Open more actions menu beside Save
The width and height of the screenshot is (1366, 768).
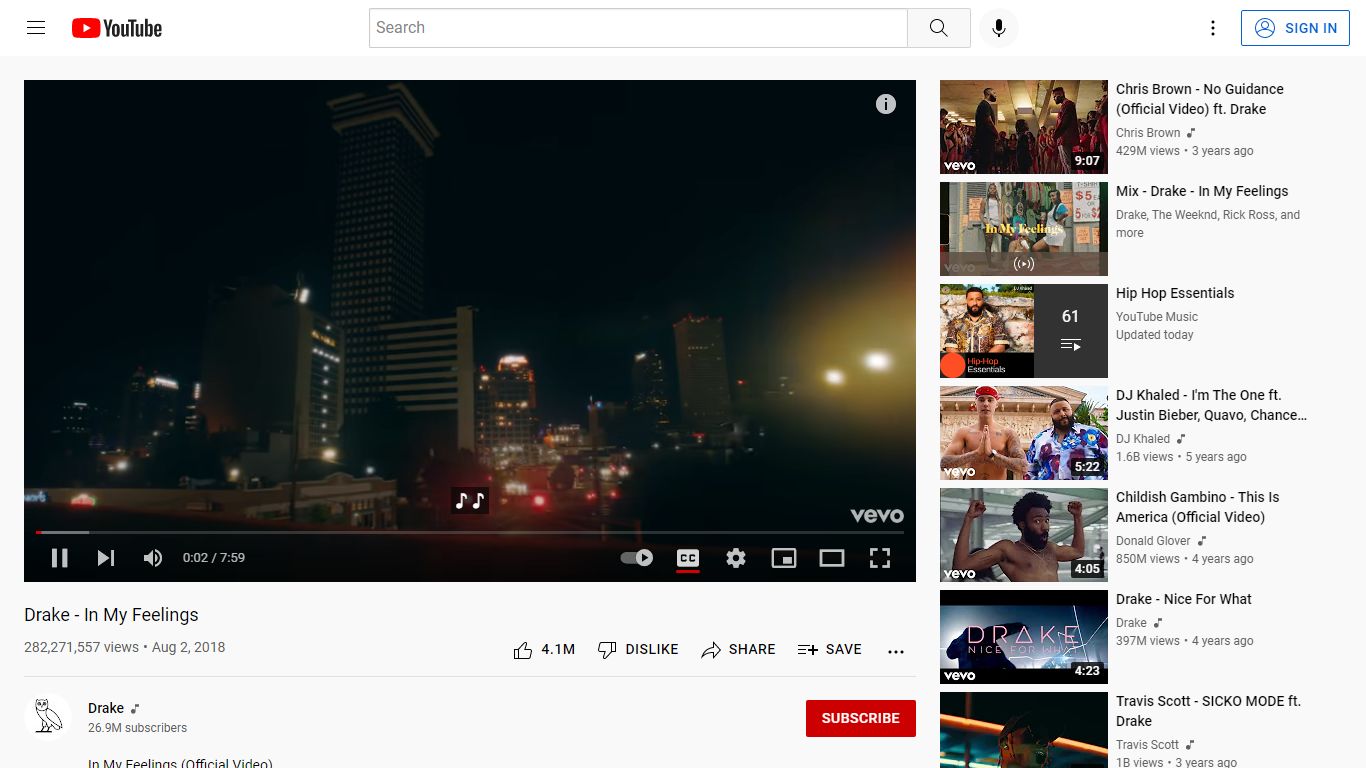point(896,651)
